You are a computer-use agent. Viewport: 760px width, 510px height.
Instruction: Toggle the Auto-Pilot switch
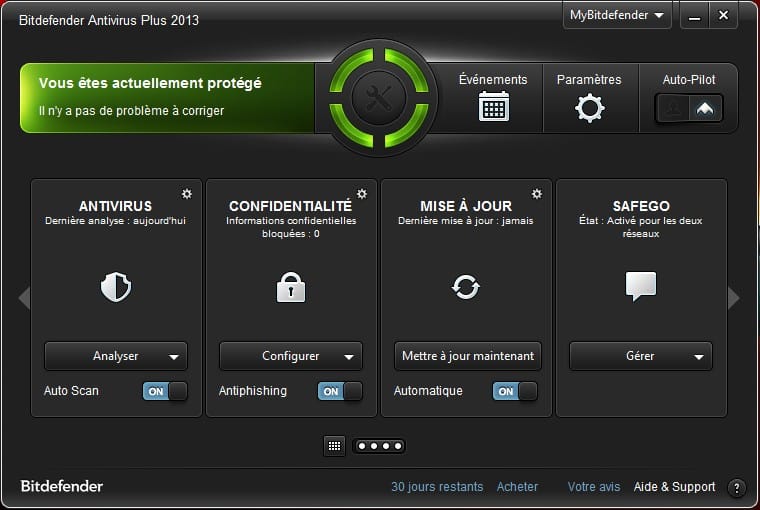pyautogui.click(x=689, y=108)
